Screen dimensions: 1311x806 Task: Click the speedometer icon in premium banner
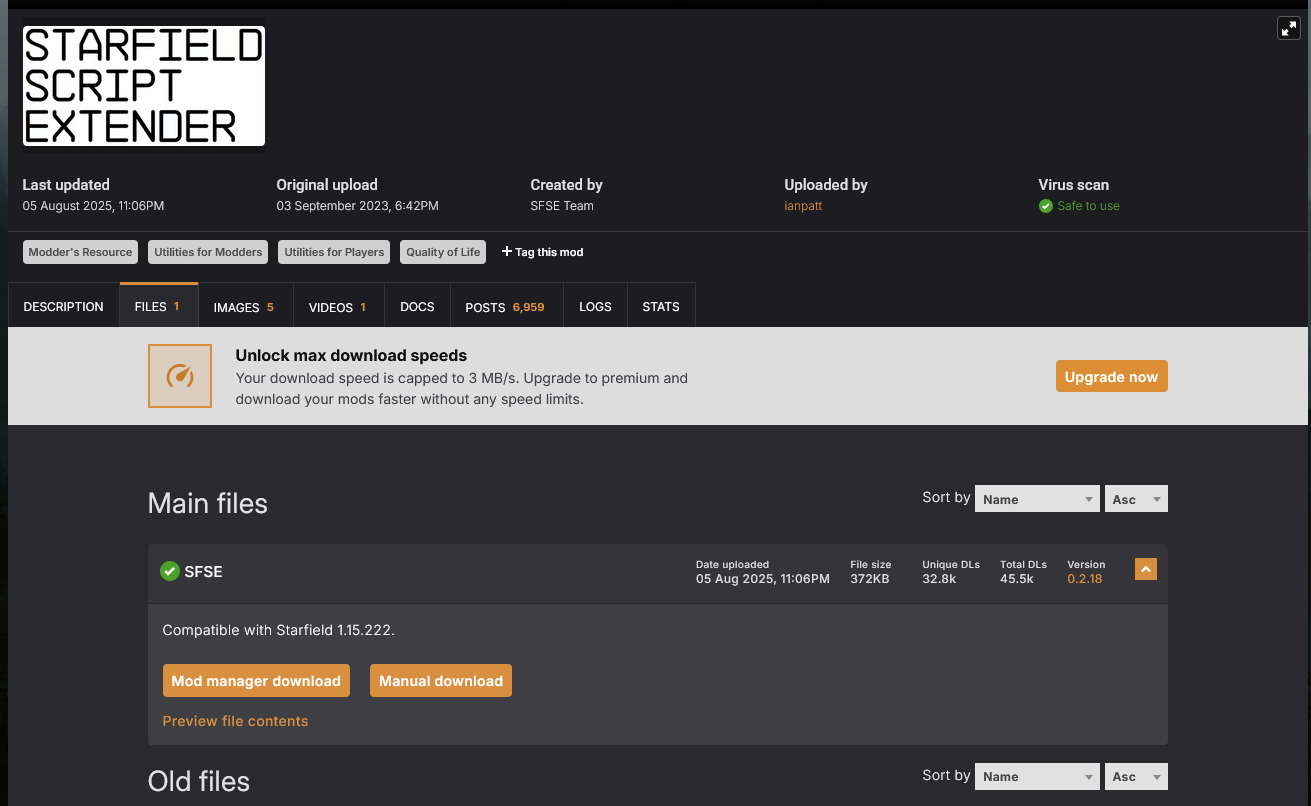coord(180,376)
